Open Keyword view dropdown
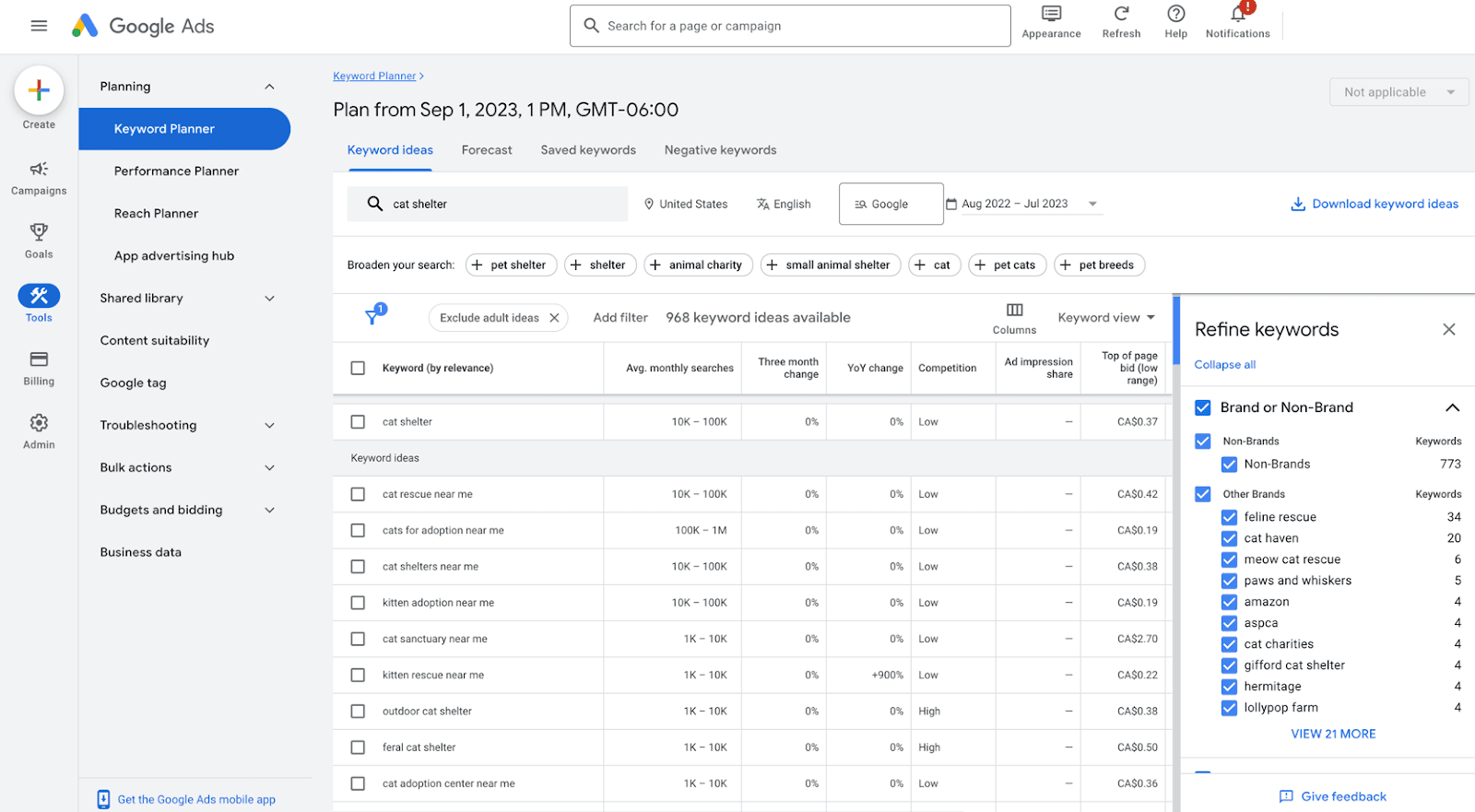This screenshot has width=1475, height=812. click(x=1106, y=317)
